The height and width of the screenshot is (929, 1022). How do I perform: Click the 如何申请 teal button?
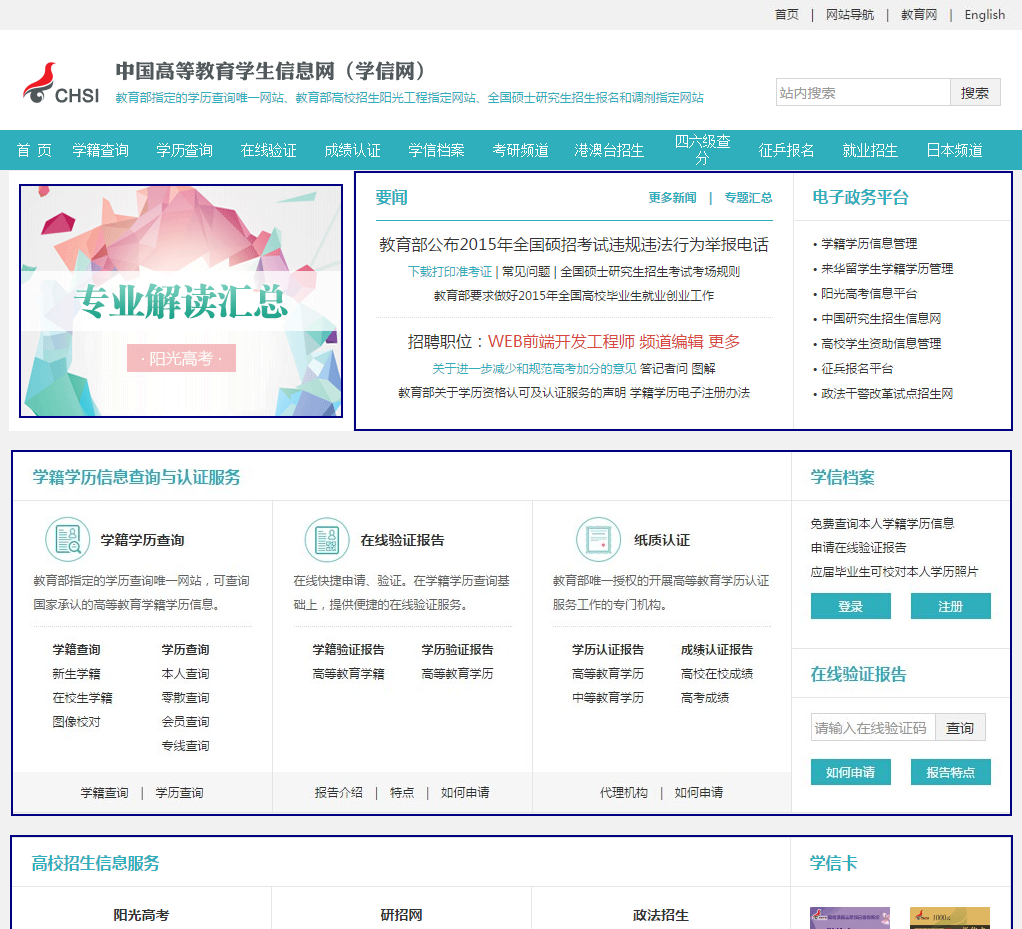pos(851,772)
